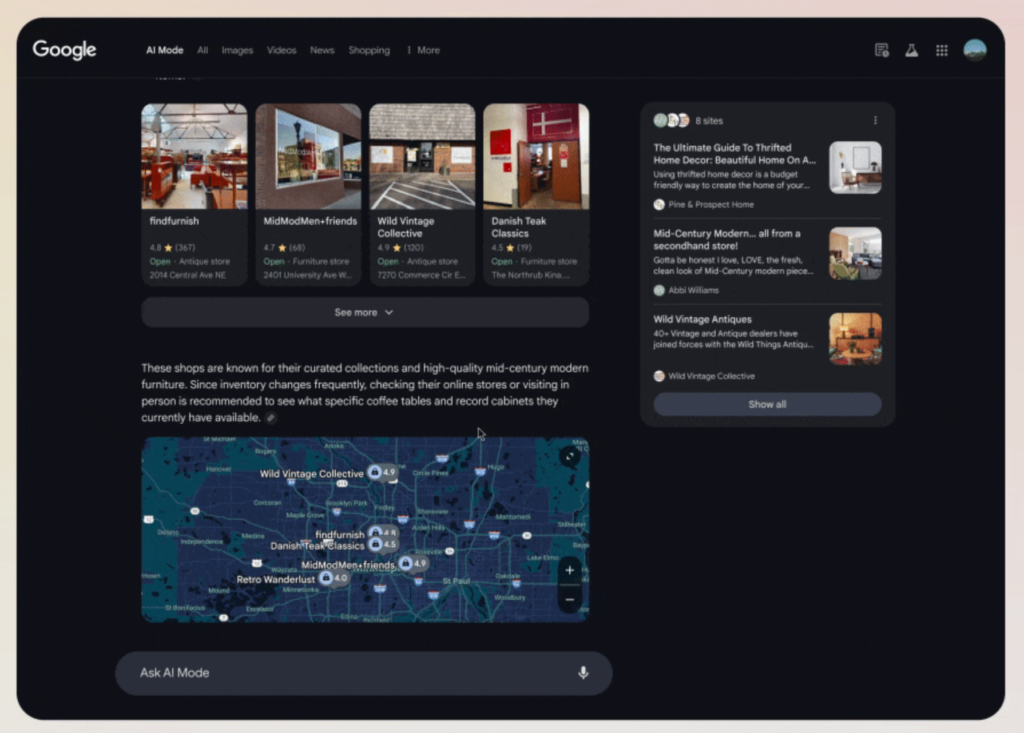This screenshot has height=733, width=1024.
Task: Open the Search Labs flask icon
Action: coord(912,50)
